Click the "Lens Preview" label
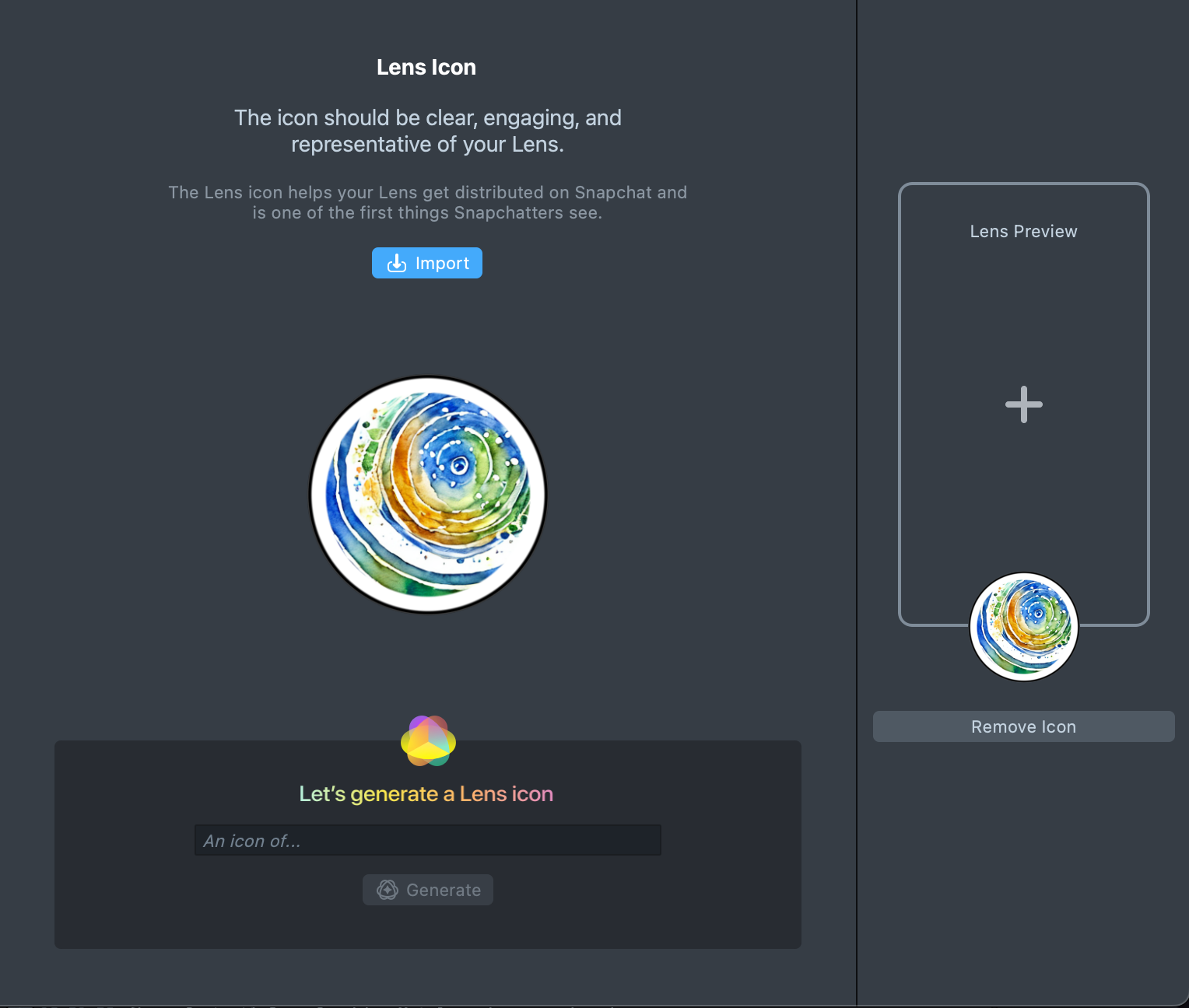Image resolution: width=1189 pixels, height=1008 pixels. pyautogui.click(x=1023, y=231)
